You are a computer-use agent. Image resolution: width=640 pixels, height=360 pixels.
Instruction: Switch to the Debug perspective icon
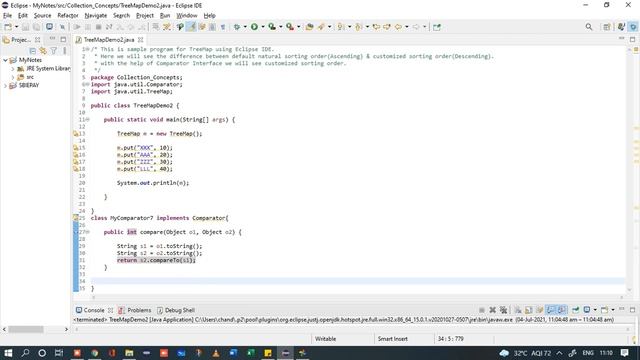pos(633,27)
